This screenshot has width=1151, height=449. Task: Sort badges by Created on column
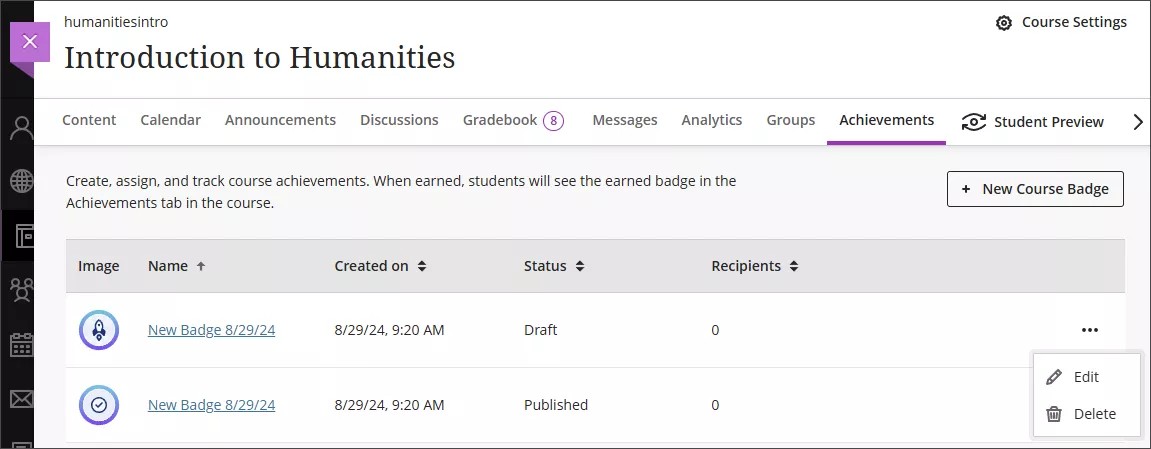pos(380,266)
